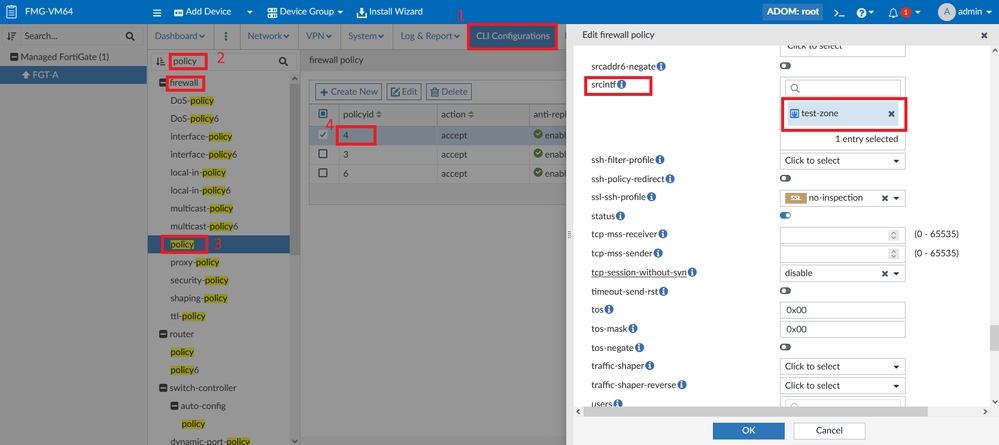Screen dimensions: 999x445
Task: Check the checkbox for policyid 6
Action: (x=323, y=173)
